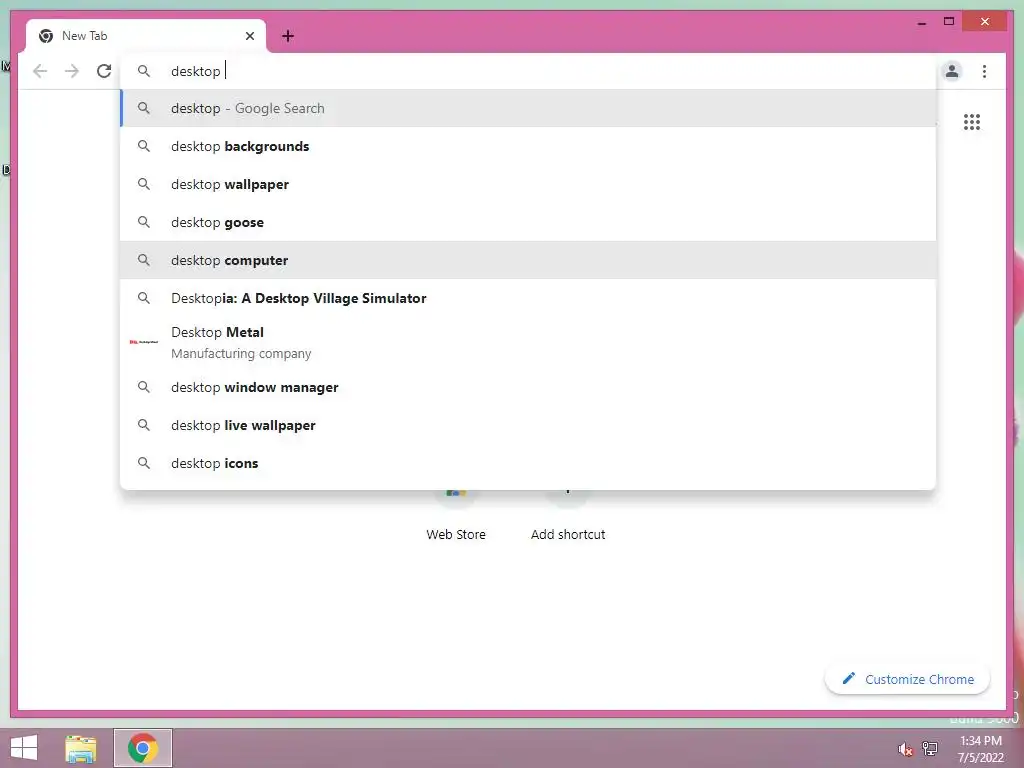Open File Explorer from the taskbar
This screenshot has width=1024, height=768.
81,748
